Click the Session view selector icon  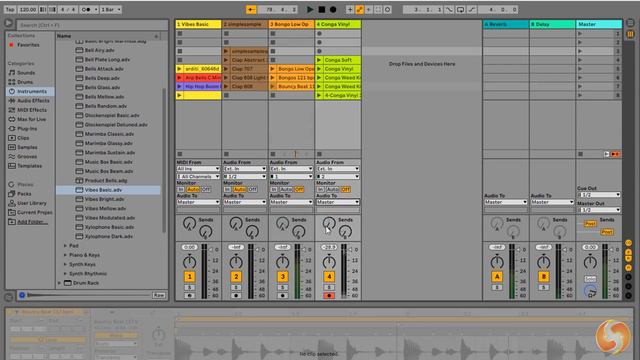click(630, 34)
